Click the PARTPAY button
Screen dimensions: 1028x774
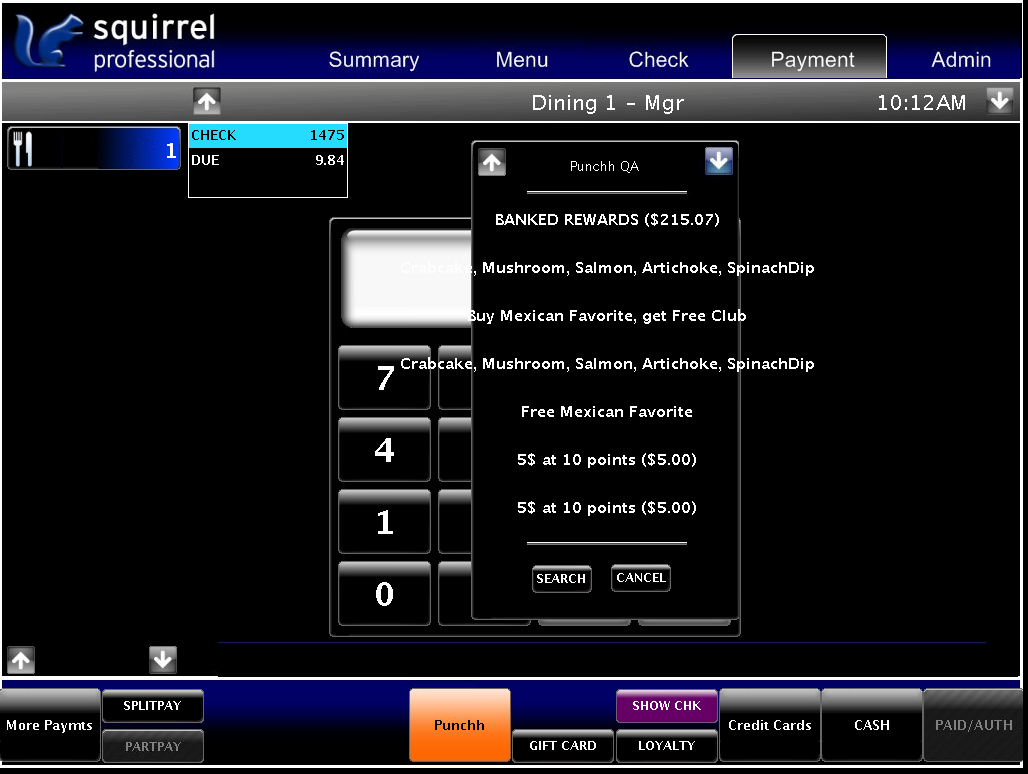(153, 746)
